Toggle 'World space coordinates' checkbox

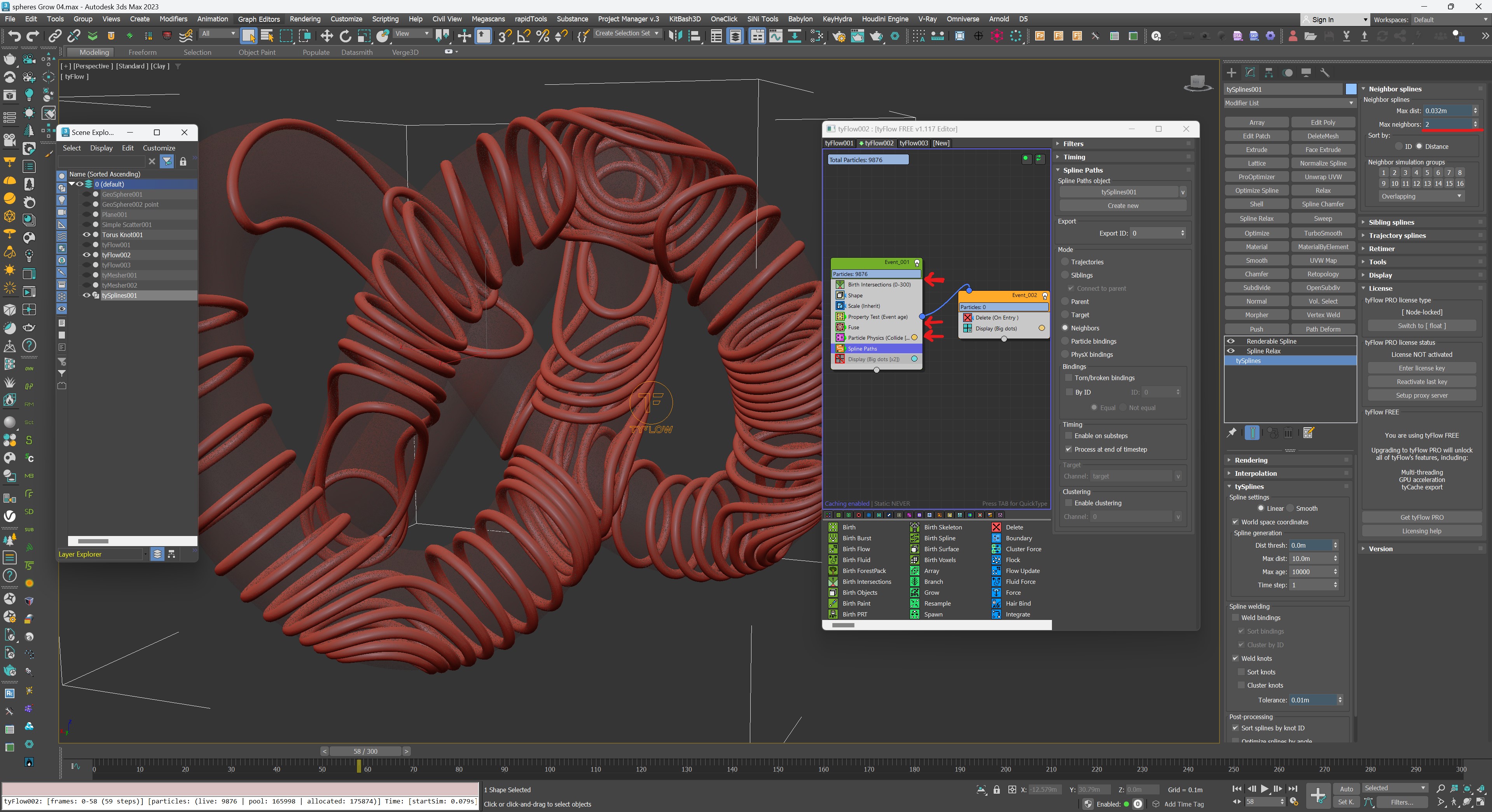[1235, 522]
